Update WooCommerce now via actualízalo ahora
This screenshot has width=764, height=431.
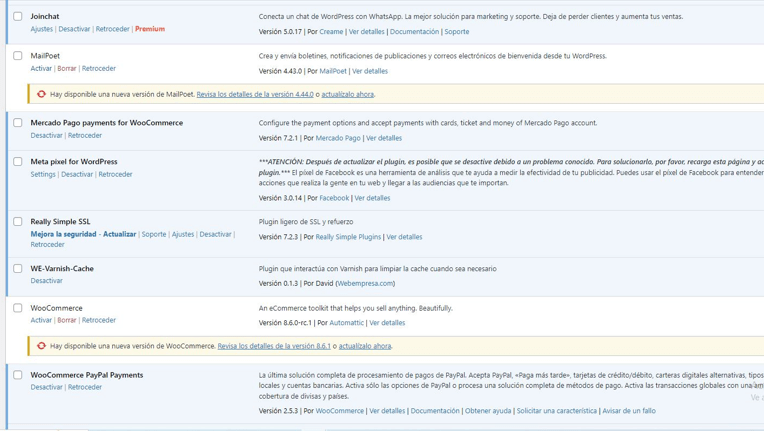click(x=365, y=346)
